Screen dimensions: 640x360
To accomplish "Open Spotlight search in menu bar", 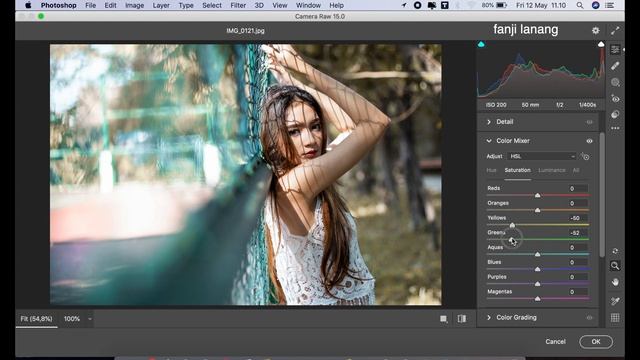I will pos(580,5).
